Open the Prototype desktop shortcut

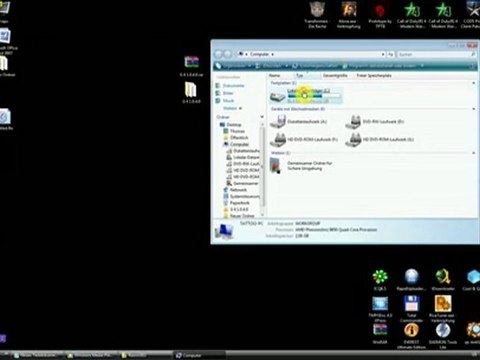coord(380,15)
